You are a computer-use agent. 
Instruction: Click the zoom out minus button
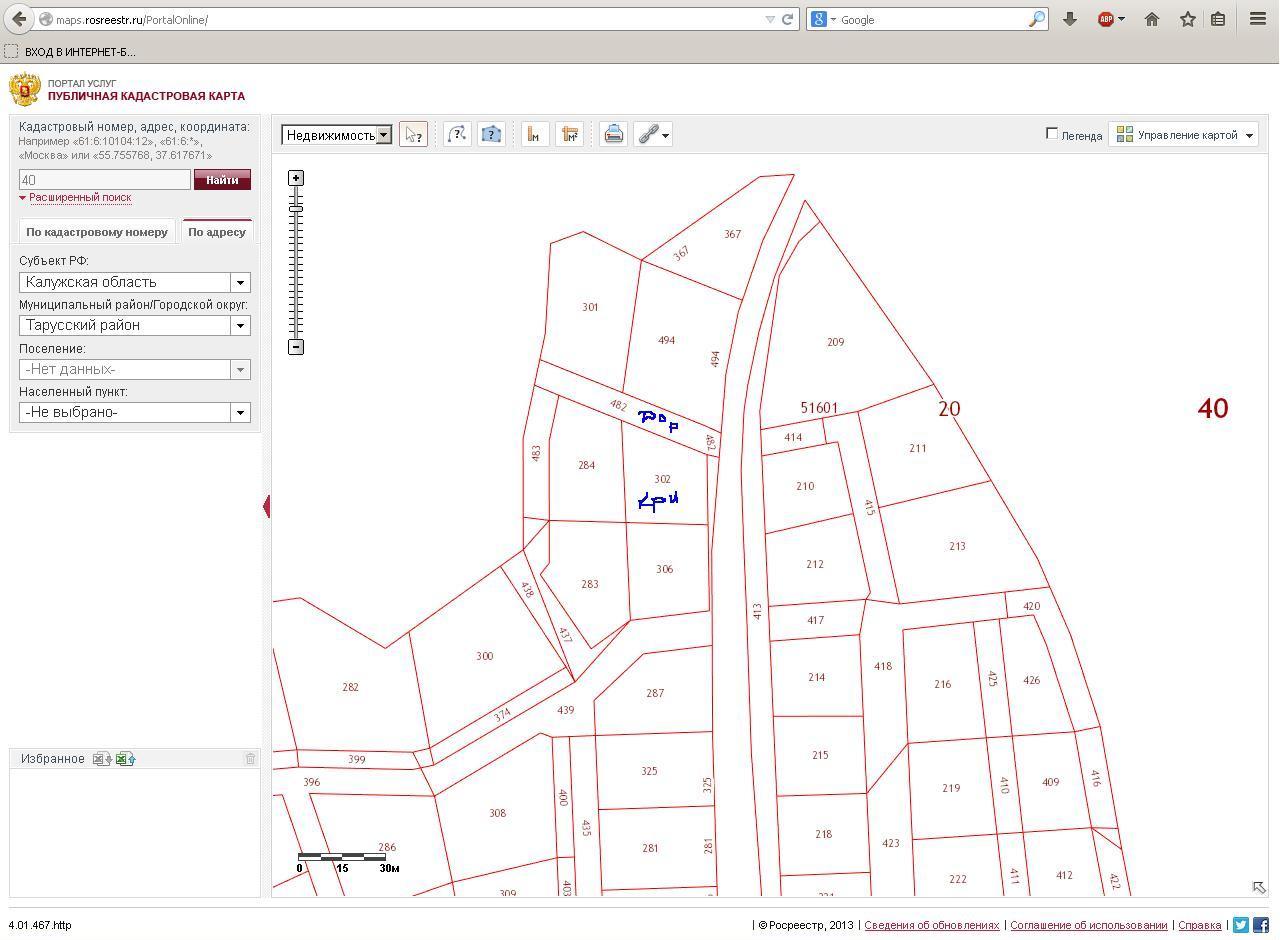point(296,347)
